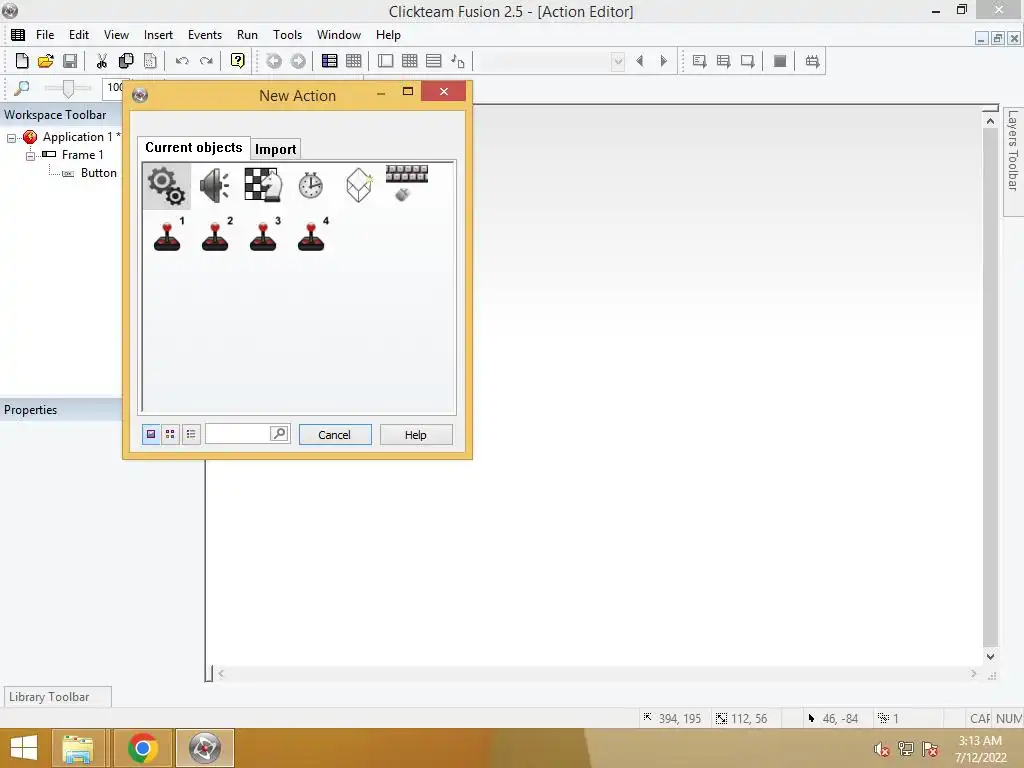Viewport: 1024px width, 768px height.
Task: Click the Copy toolbar icon
Action: (126, 61)
